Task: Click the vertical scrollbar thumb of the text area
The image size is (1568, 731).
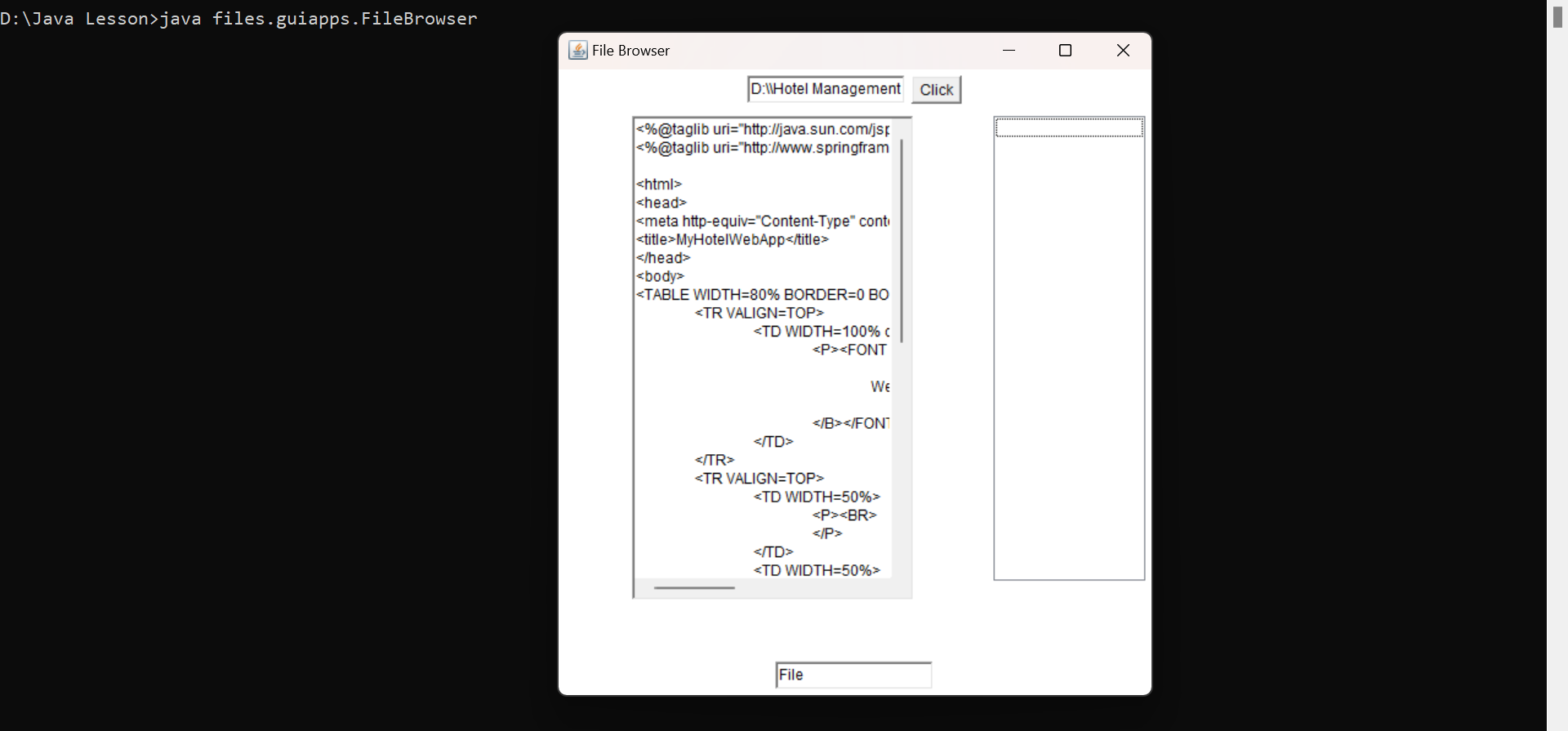Action: pyautogui.click(x=902, y=241)
